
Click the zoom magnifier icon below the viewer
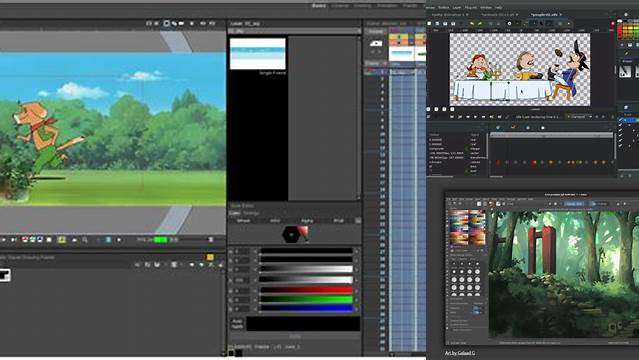click(x=85, y=240)
